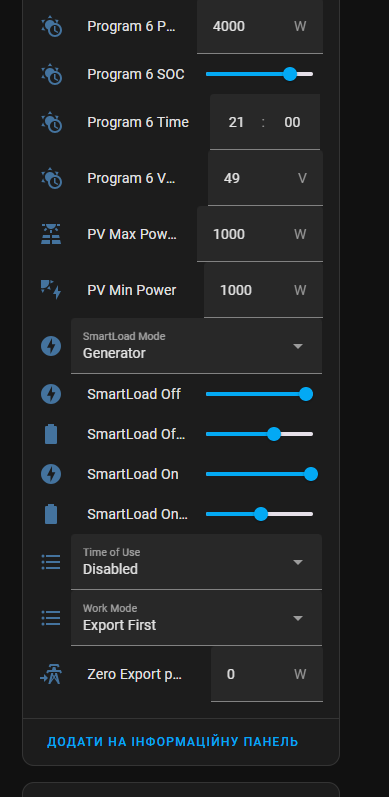Open the Work Mode Export First dropdown
This screenshot has height=797, width=389.
point(196,618)
